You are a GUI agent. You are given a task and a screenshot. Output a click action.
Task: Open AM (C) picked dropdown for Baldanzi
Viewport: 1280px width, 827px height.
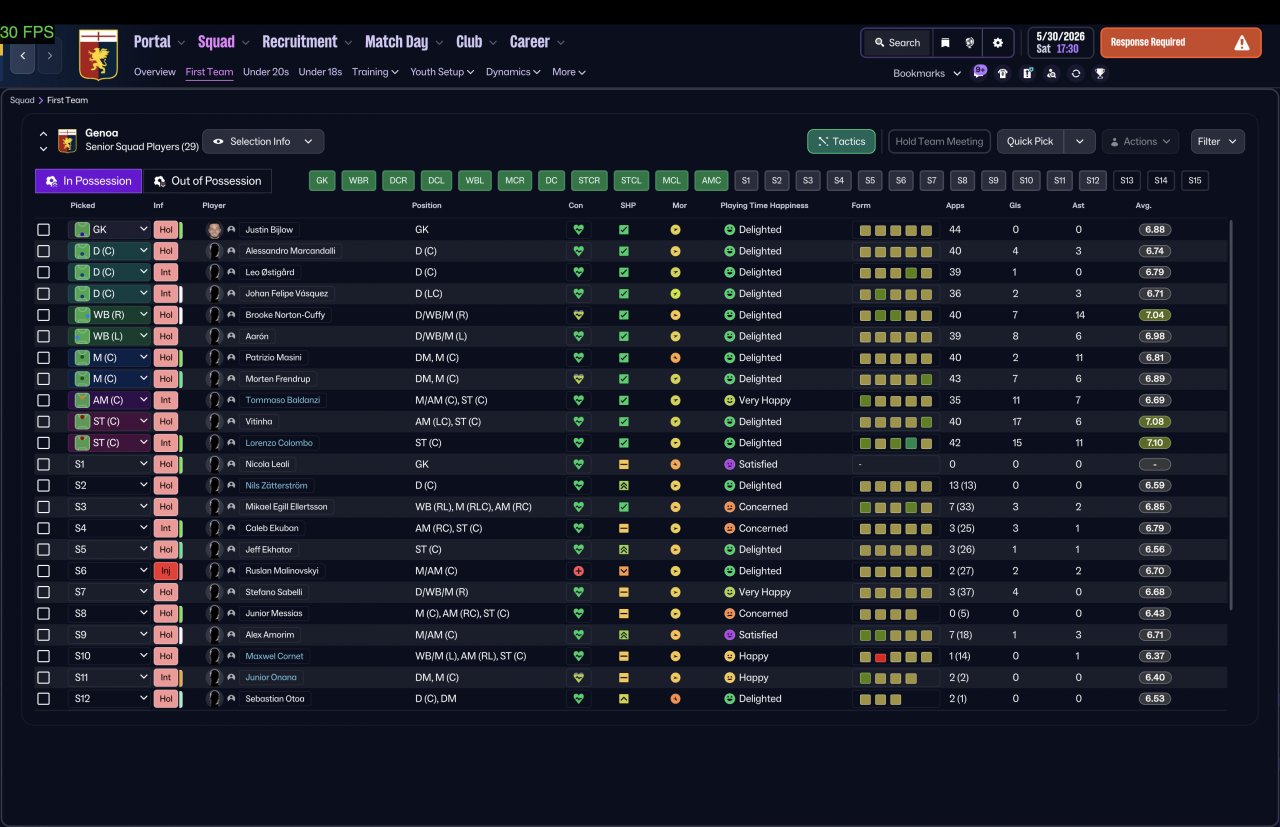109,400
